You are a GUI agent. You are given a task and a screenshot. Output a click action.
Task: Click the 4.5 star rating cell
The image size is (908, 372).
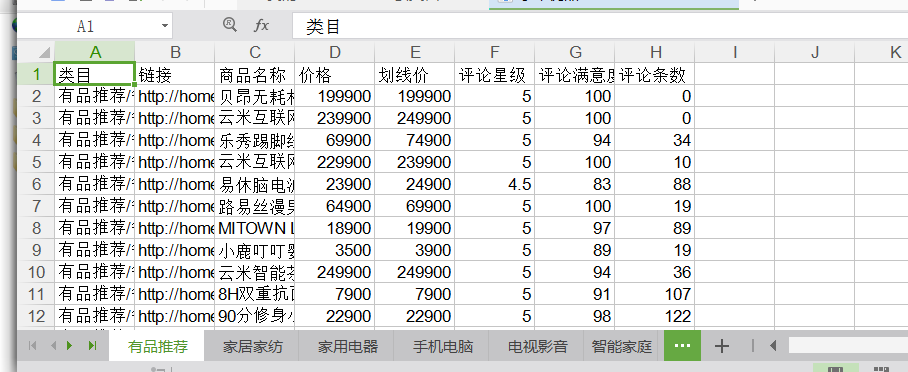point(495,184)
